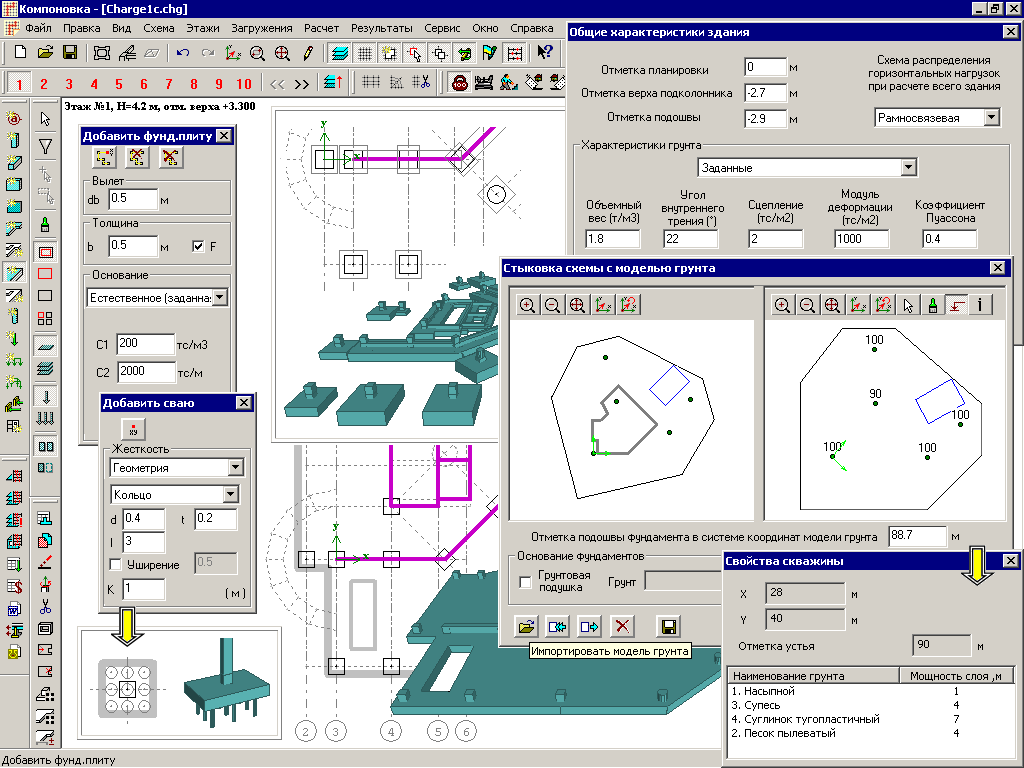The width and height of the screenshot is (1024, 768).
Task: Open the Этажи menu
Action: [203, 28]
